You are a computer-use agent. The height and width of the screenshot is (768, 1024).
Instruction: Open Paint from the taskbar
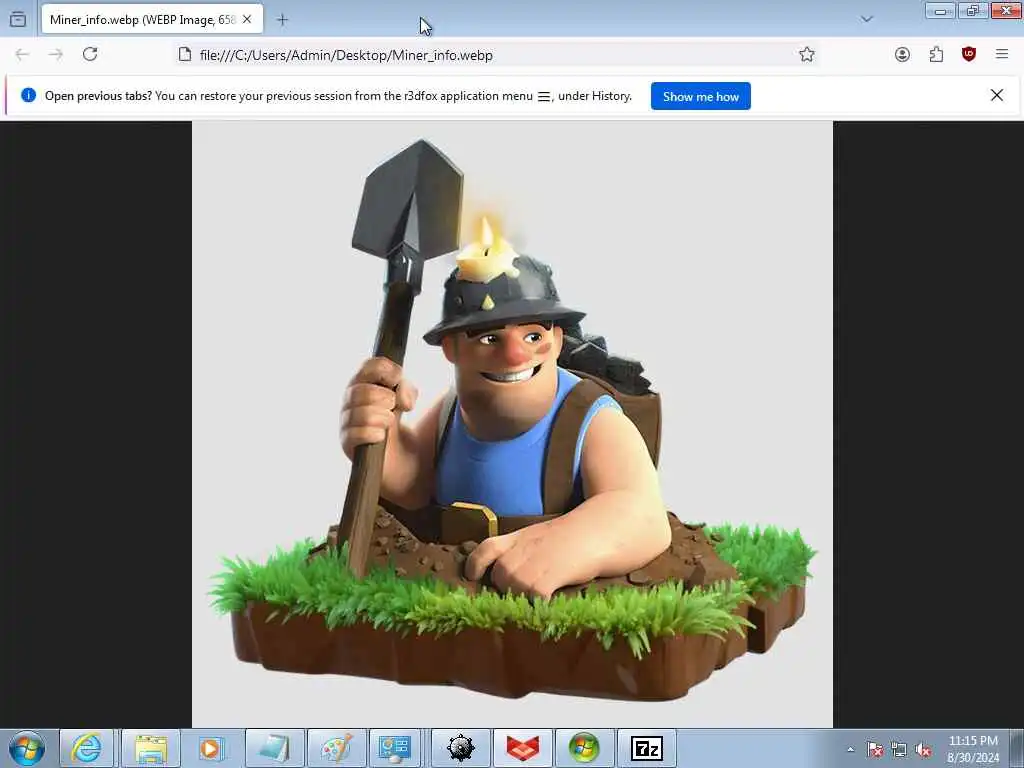[x=336, y=748]
